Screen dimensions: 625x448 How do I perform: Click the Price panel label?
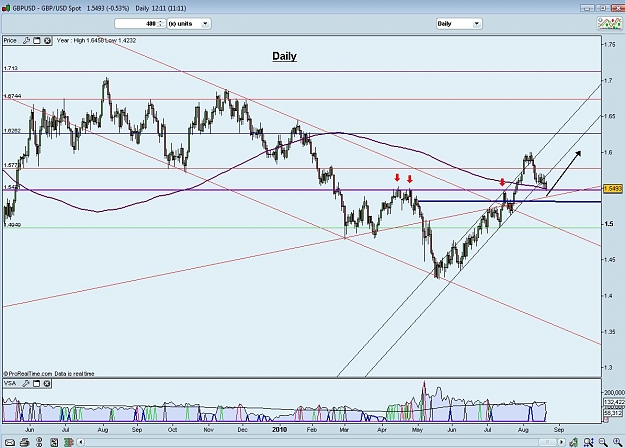pyautogui.click(x=10, y=40)
